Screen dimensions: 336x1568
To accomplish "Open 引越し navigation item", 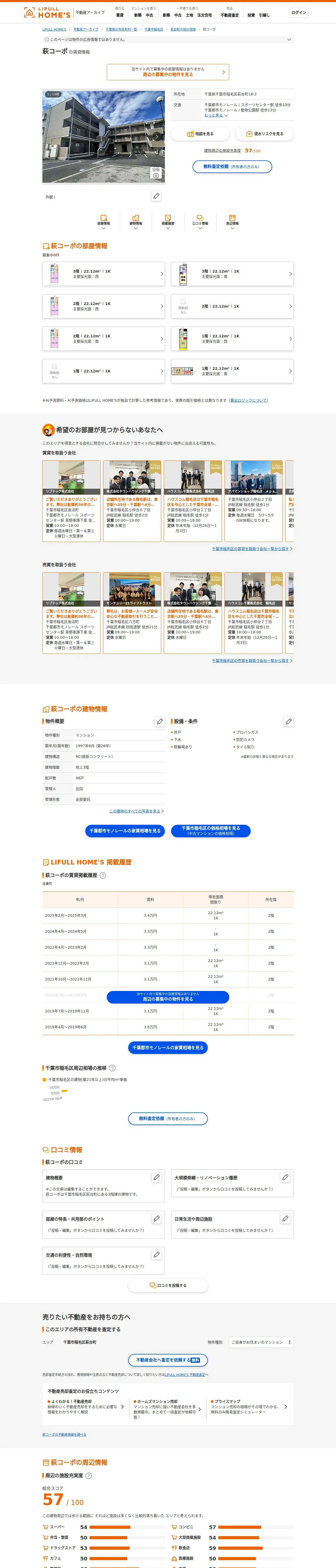I will (x=264, y=15).
